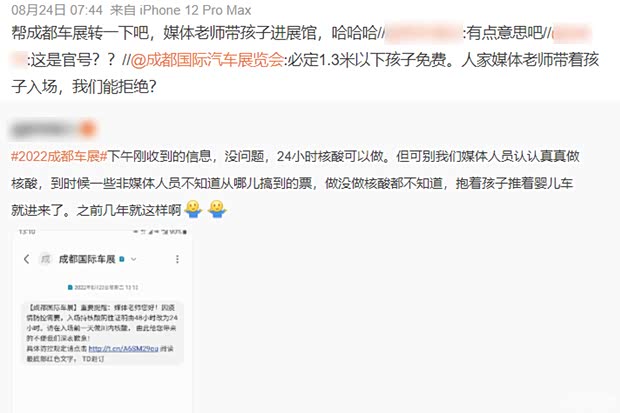Click the 08月24日 07:44 post timestamp
This screenshot has height=413, width=620.
pos(57,10)
